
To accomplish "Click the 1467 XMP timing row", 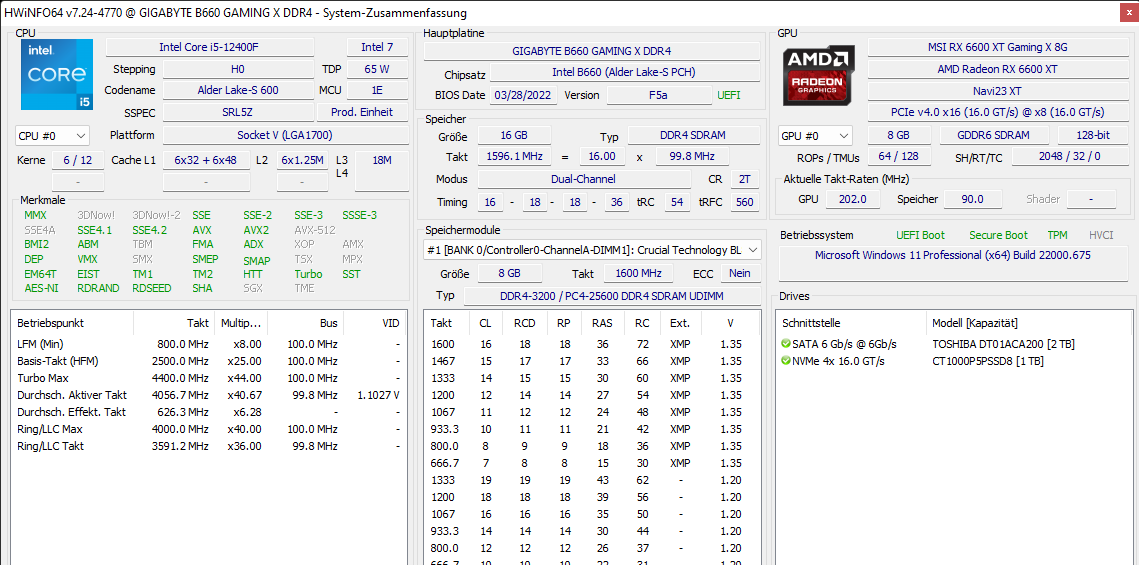I will pos(591,361).
